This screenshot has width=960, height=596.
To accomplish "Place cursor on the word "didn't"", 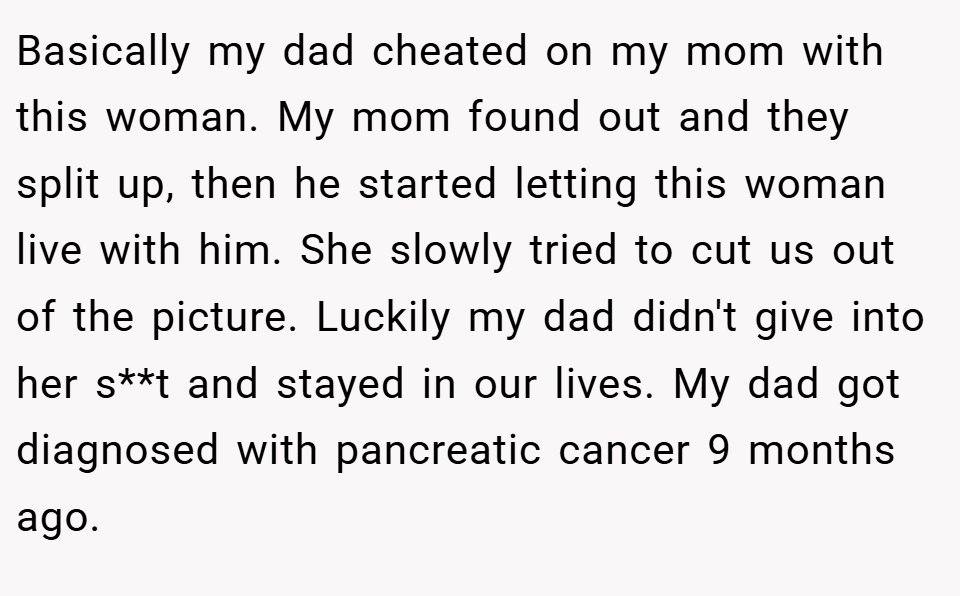I will (684, 317).
